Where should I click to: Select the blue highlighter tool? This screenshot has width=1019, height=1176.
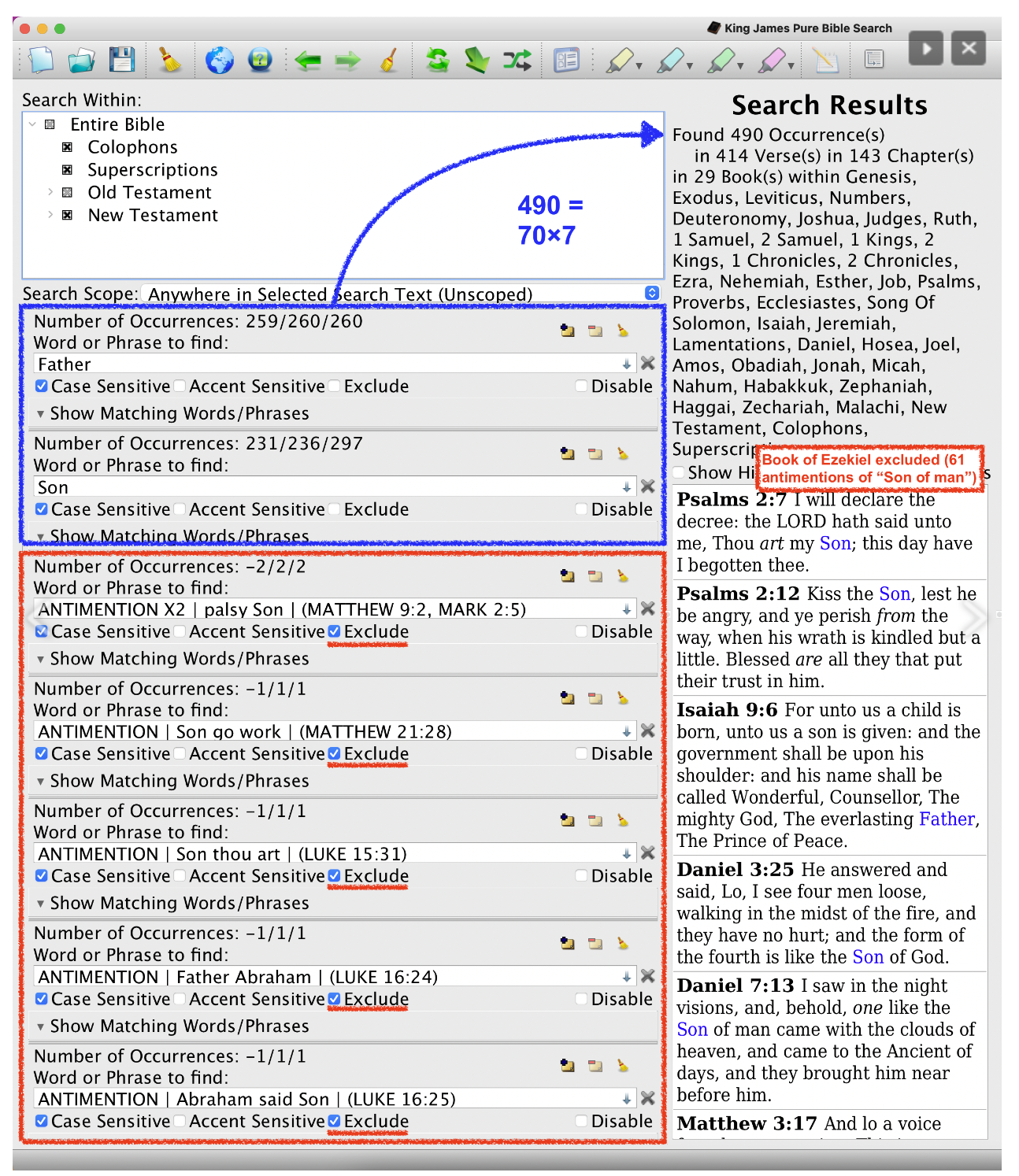670,61
